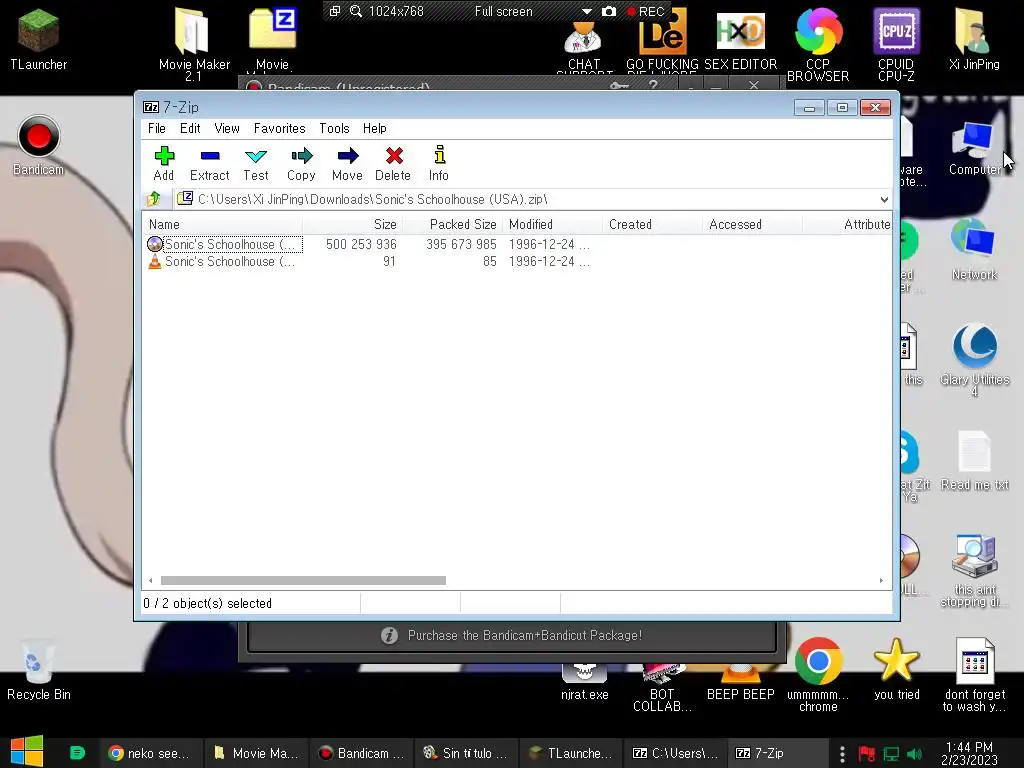Select the Computer desktop icon
The height and width of the screenshot is (768, 1024).
tap(974, 149)
